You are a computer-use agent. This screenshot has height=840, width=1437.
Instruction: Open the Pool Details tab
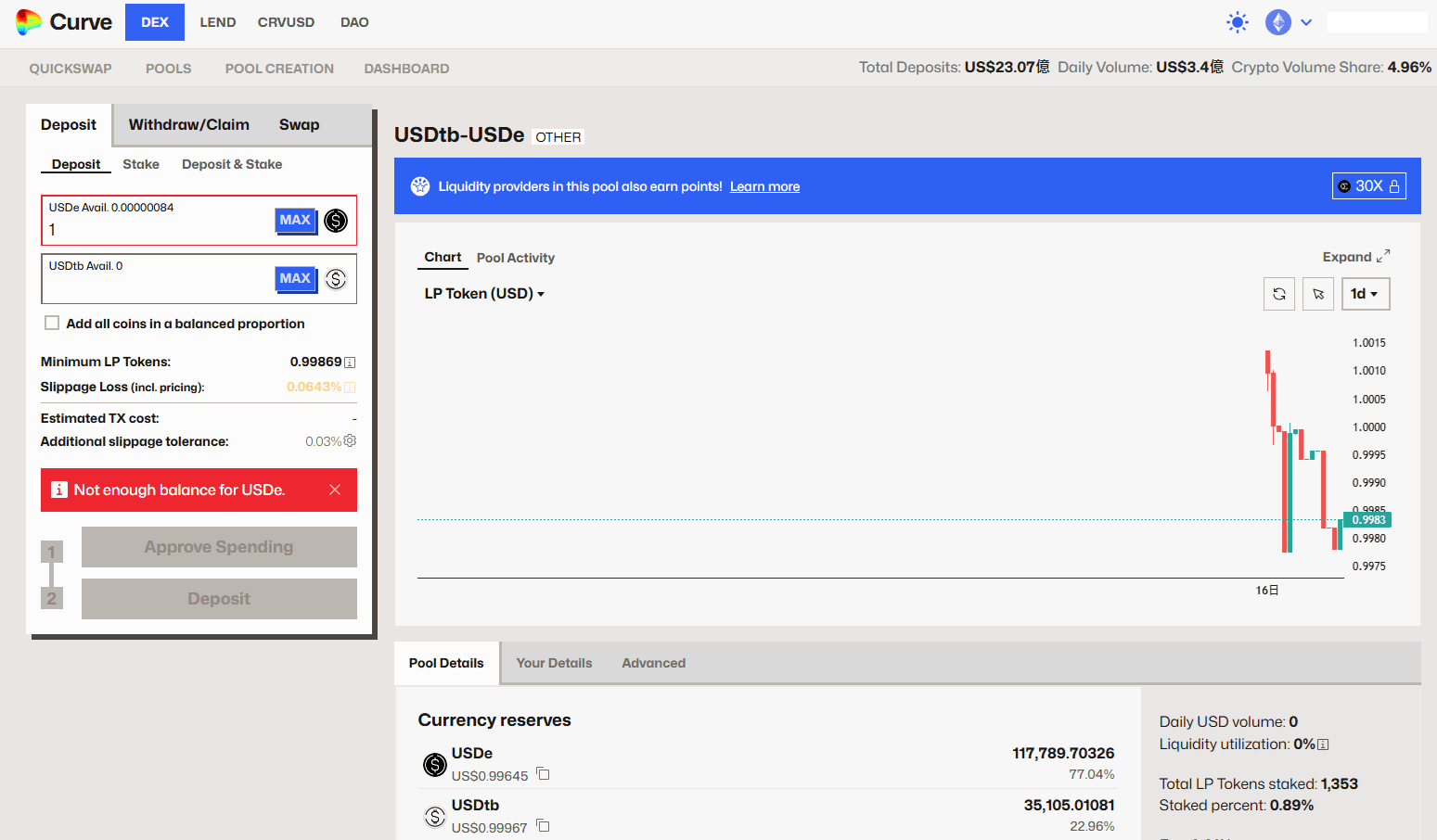[x=446, y=663]
